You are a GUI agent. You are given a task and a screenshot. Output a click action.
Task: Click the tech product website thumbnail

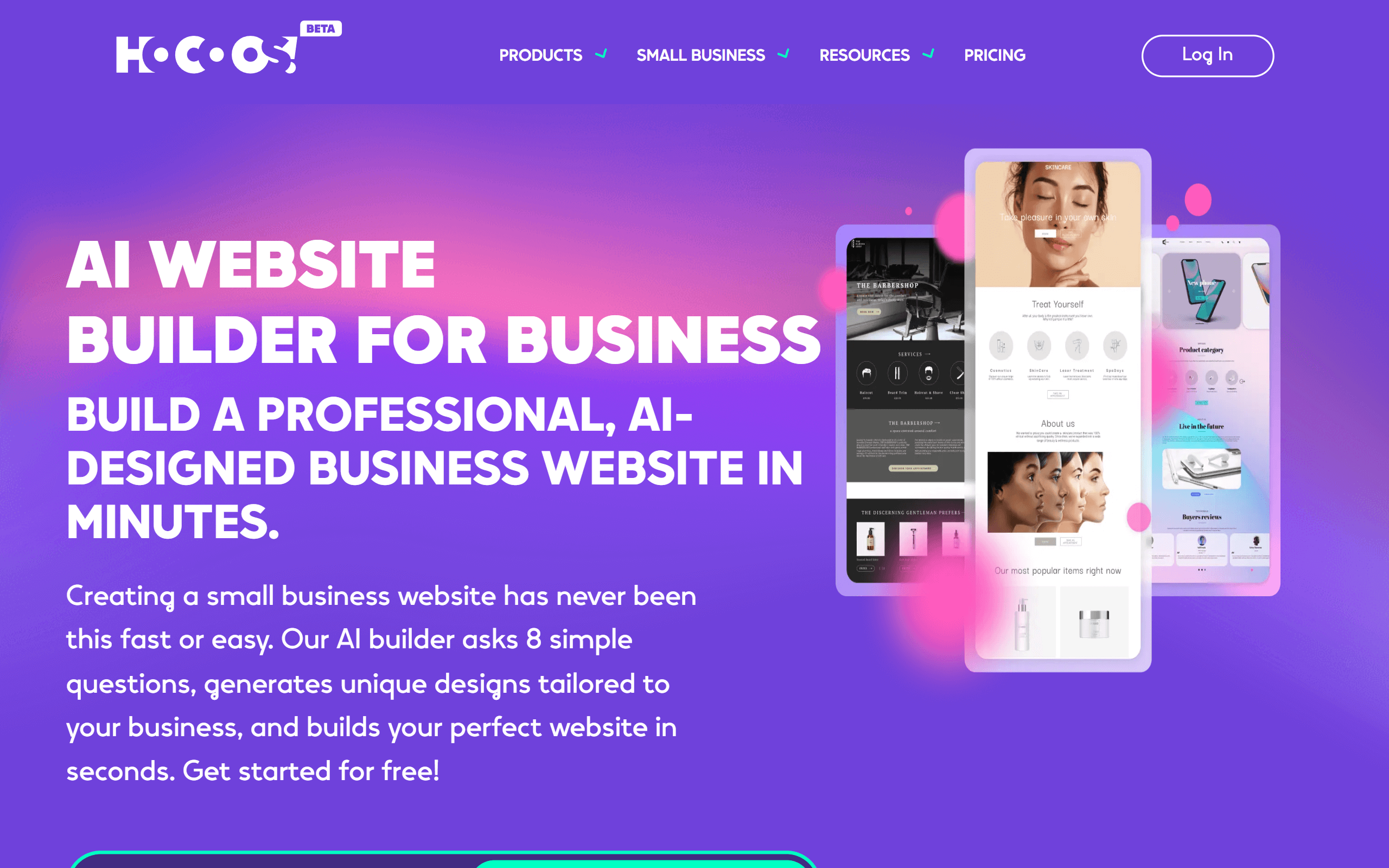click(x=1214, y=410)
